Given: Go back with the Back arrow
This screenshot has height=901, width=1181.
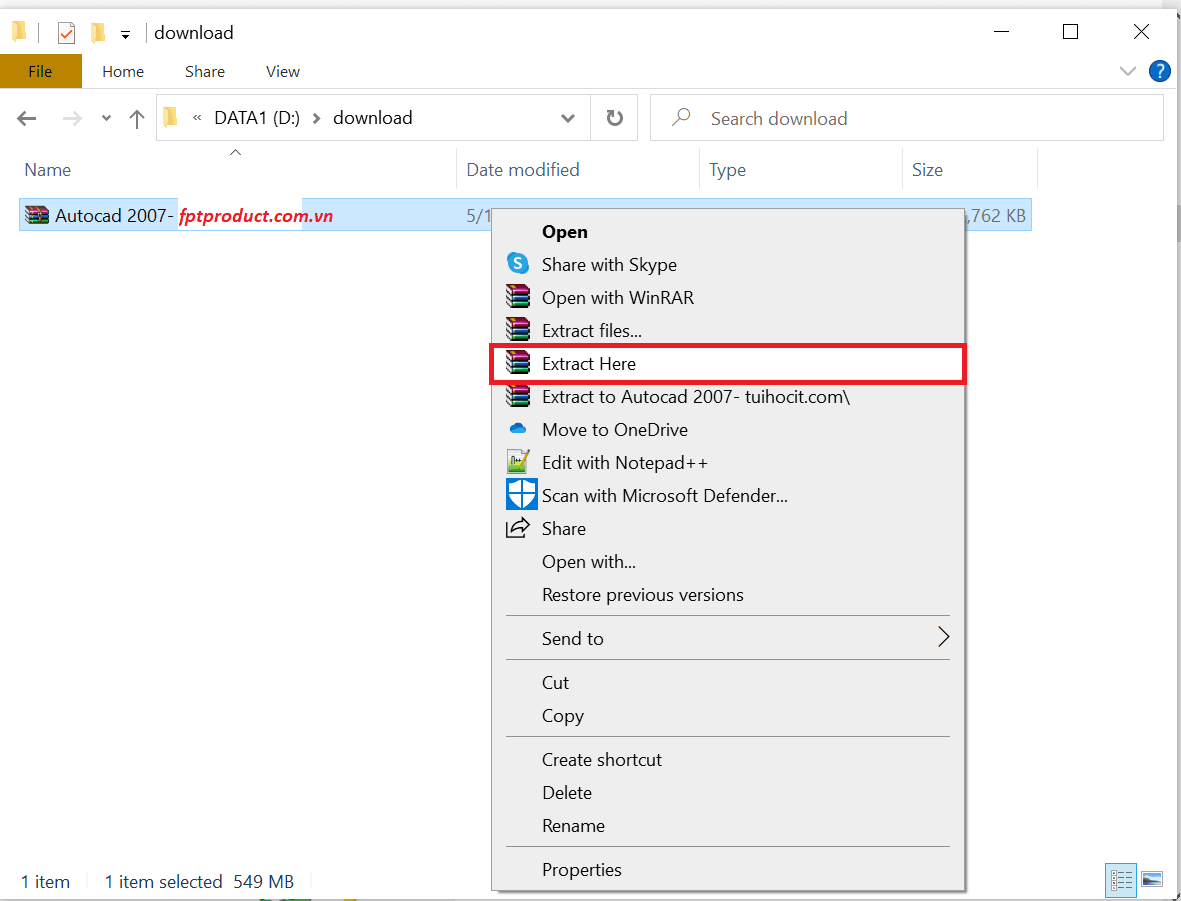Looking at the screenshot, I should 27,118.
